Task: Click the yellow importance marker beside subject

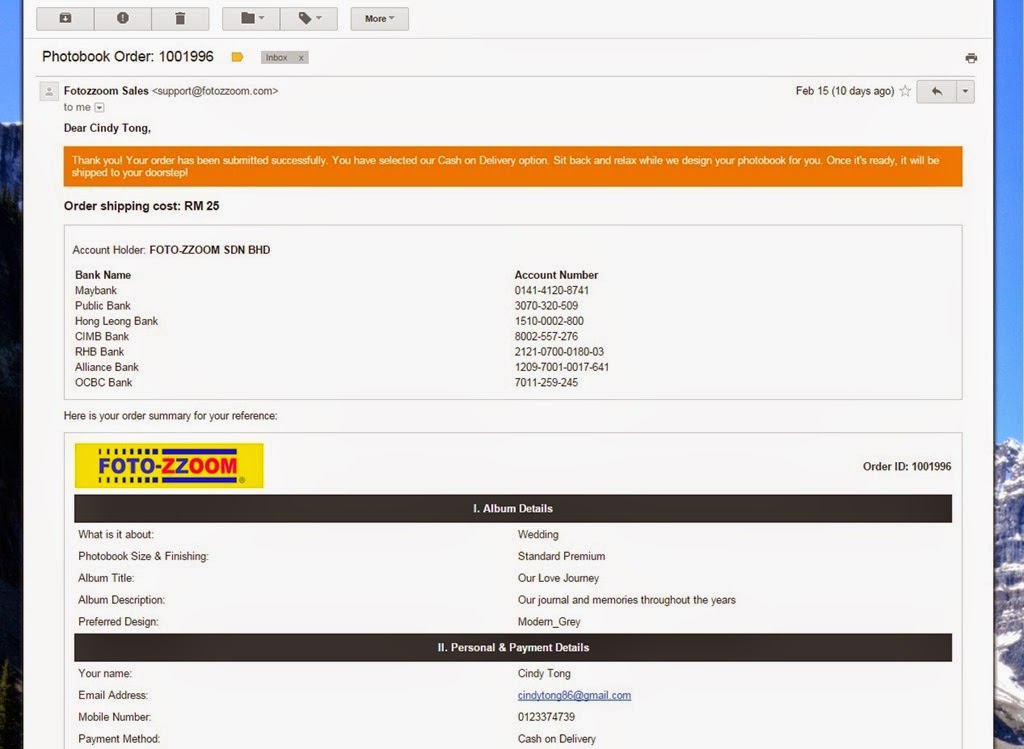Action: [238, 57]
